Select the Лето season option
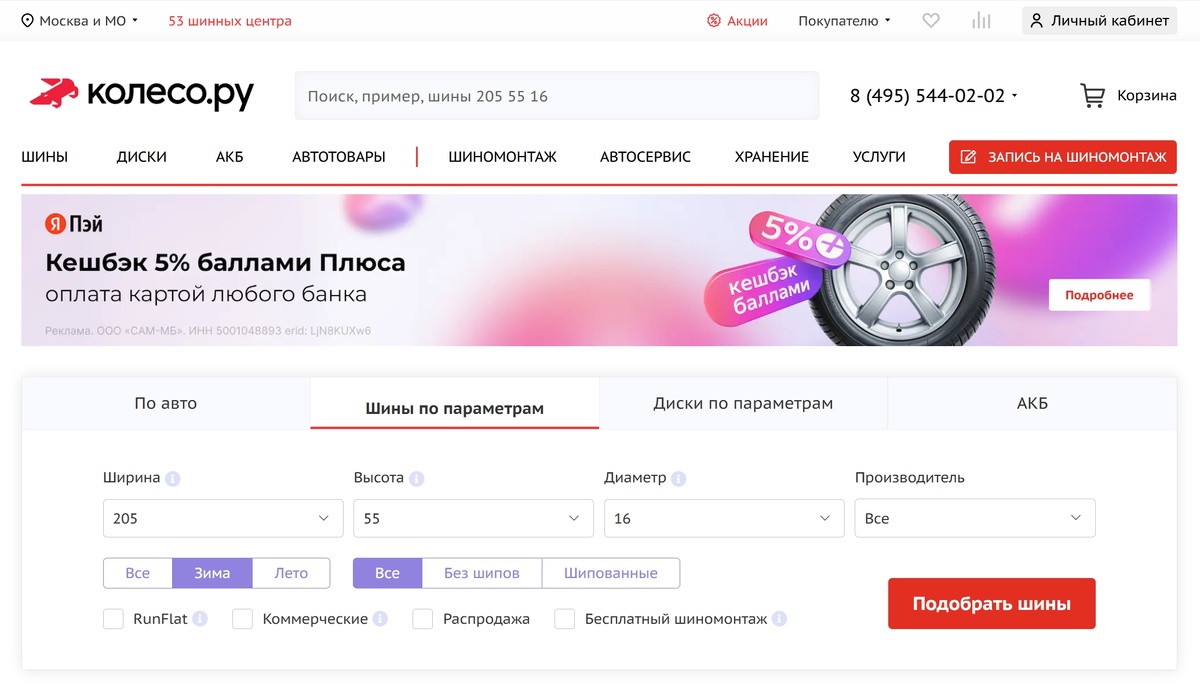 click(x=291, y=573)
